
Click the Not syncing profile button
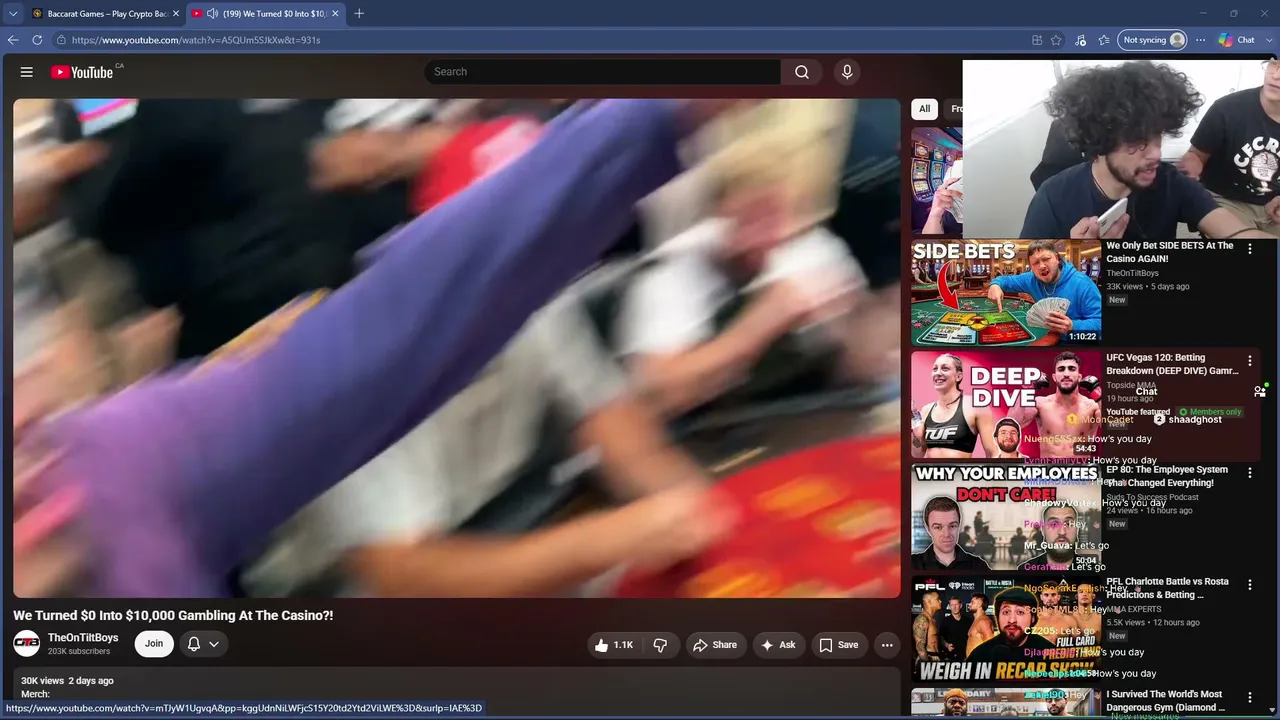(1152, 40)
